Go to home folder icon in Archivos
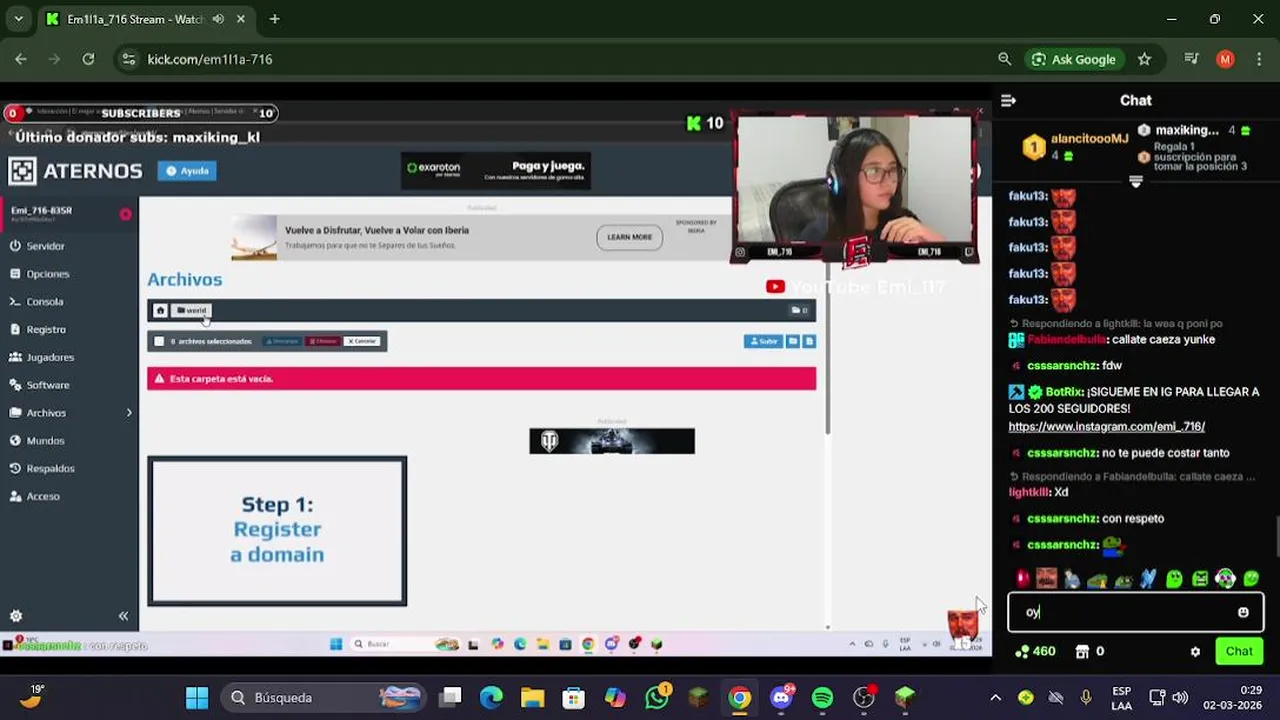 point(160,311)
